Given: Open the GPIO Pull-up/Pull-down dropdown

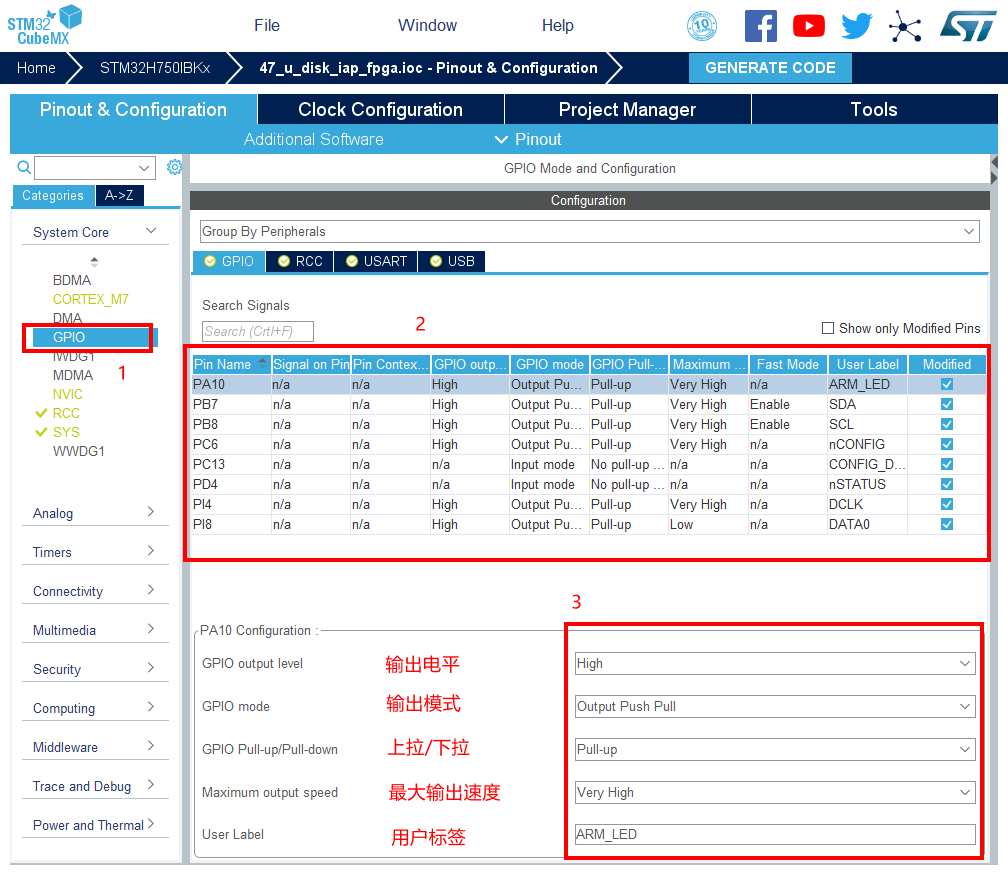Looking at the screenshot, I should coord(775,749).
